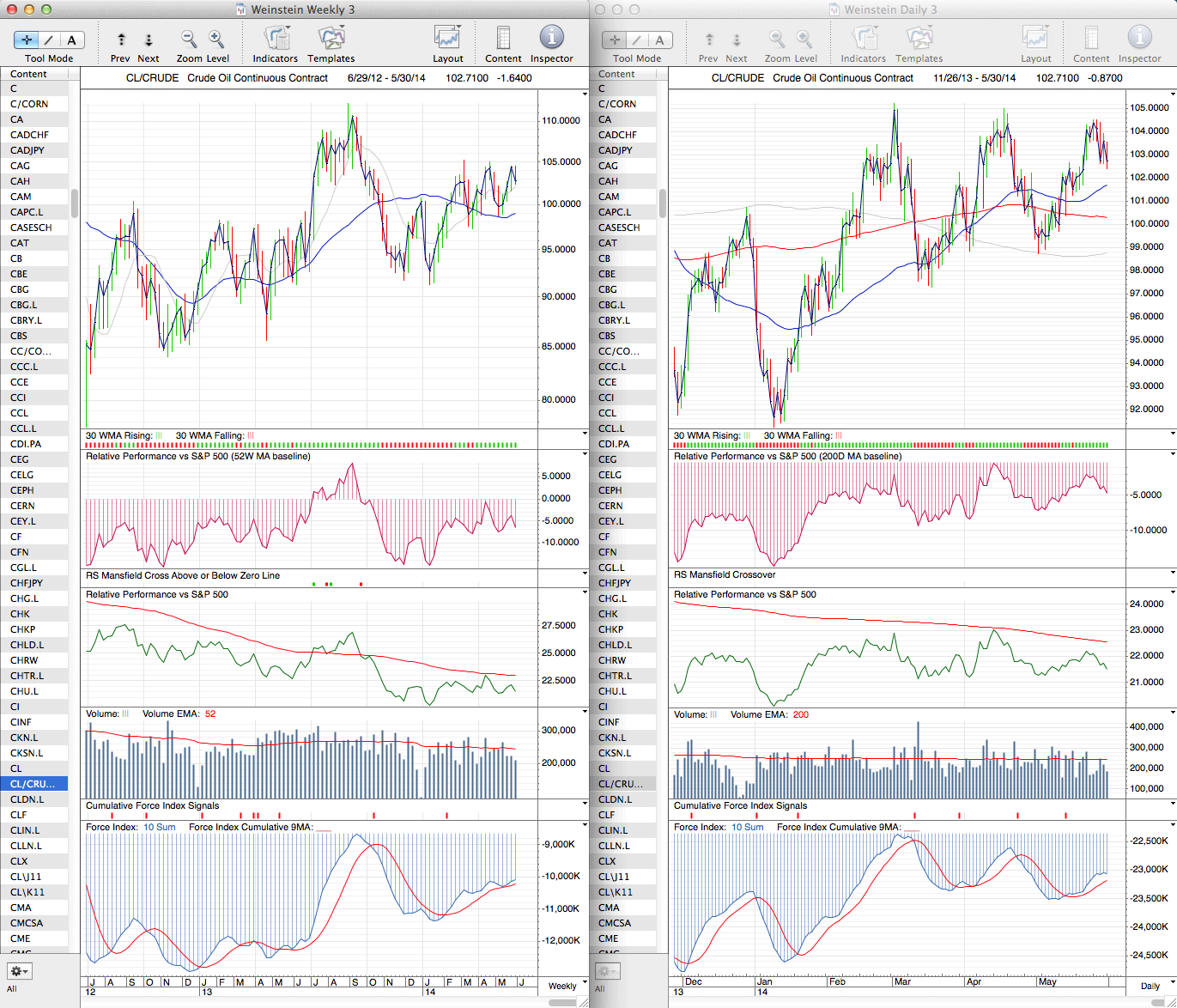
Task: Select the text annotation tool in Weekly window
Action: (72, 39)
